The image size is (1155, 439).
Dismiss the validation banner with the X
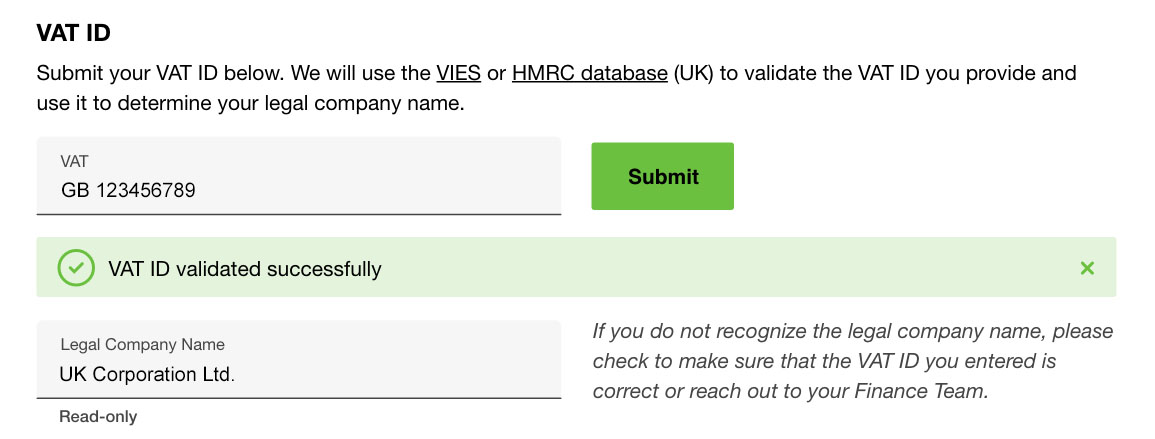click(1086, 268)
